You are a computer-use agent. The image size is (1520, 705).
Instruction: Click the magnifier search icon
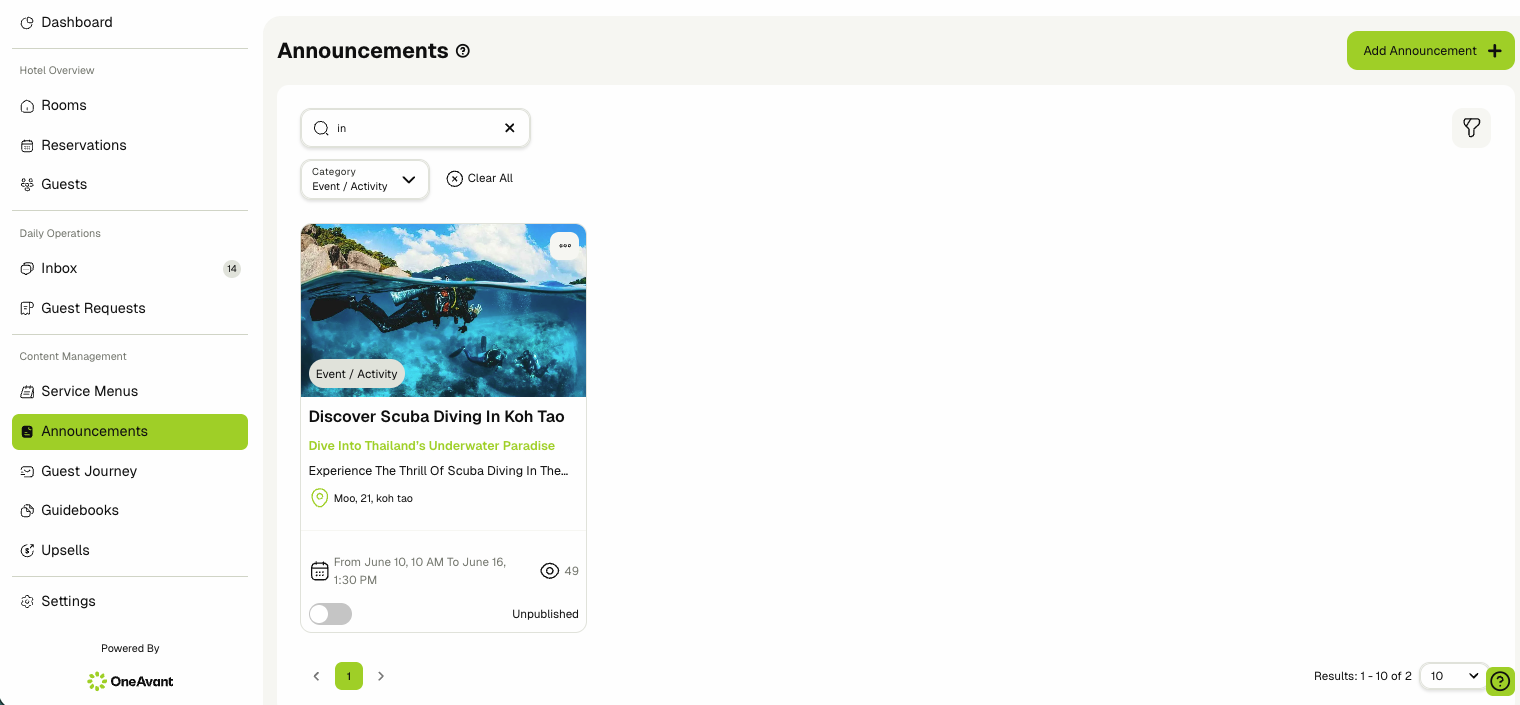321,128
